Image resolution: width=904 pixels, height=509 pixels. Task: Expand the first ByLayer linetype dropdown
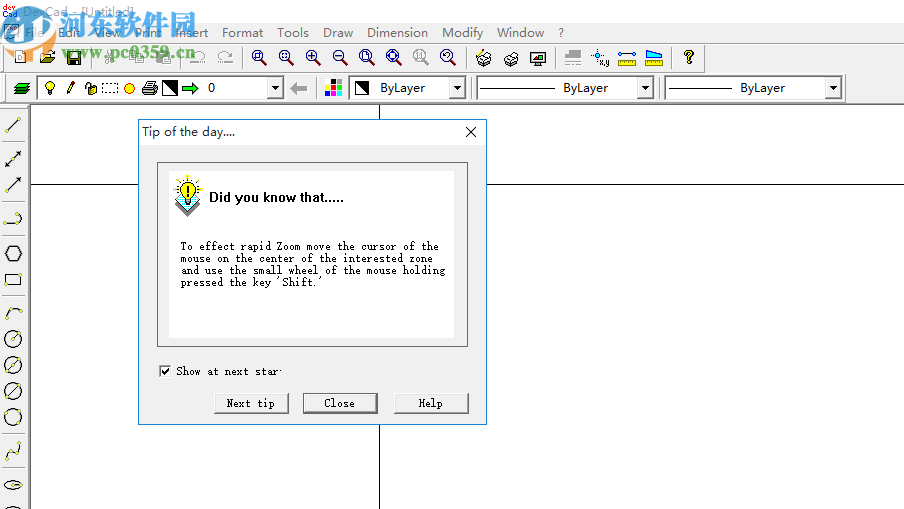(645, 88)
